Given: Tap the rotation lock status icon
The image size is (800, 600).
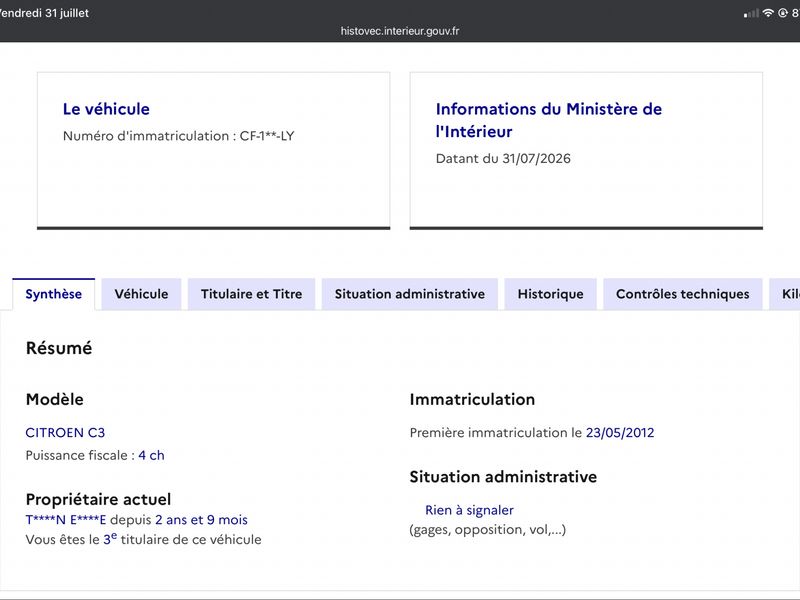Looking at the screenshot, I should (783, 13).
